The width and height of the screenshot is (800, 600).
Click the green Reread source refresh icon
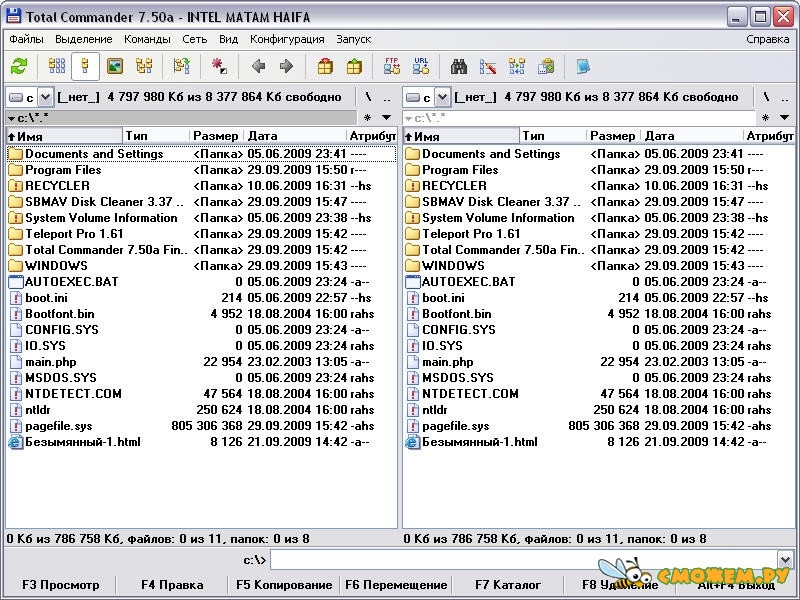tap(19, 66)
